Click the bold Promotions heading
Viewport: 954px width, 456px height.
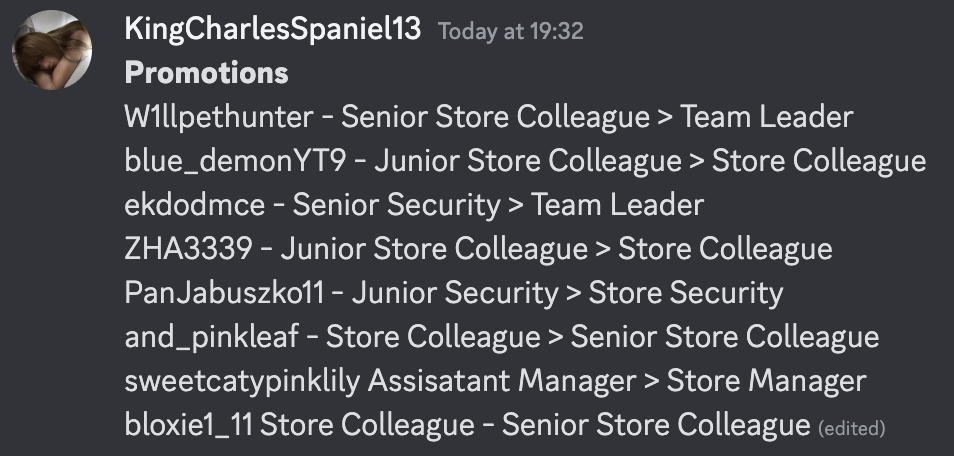tap(206, 73)
